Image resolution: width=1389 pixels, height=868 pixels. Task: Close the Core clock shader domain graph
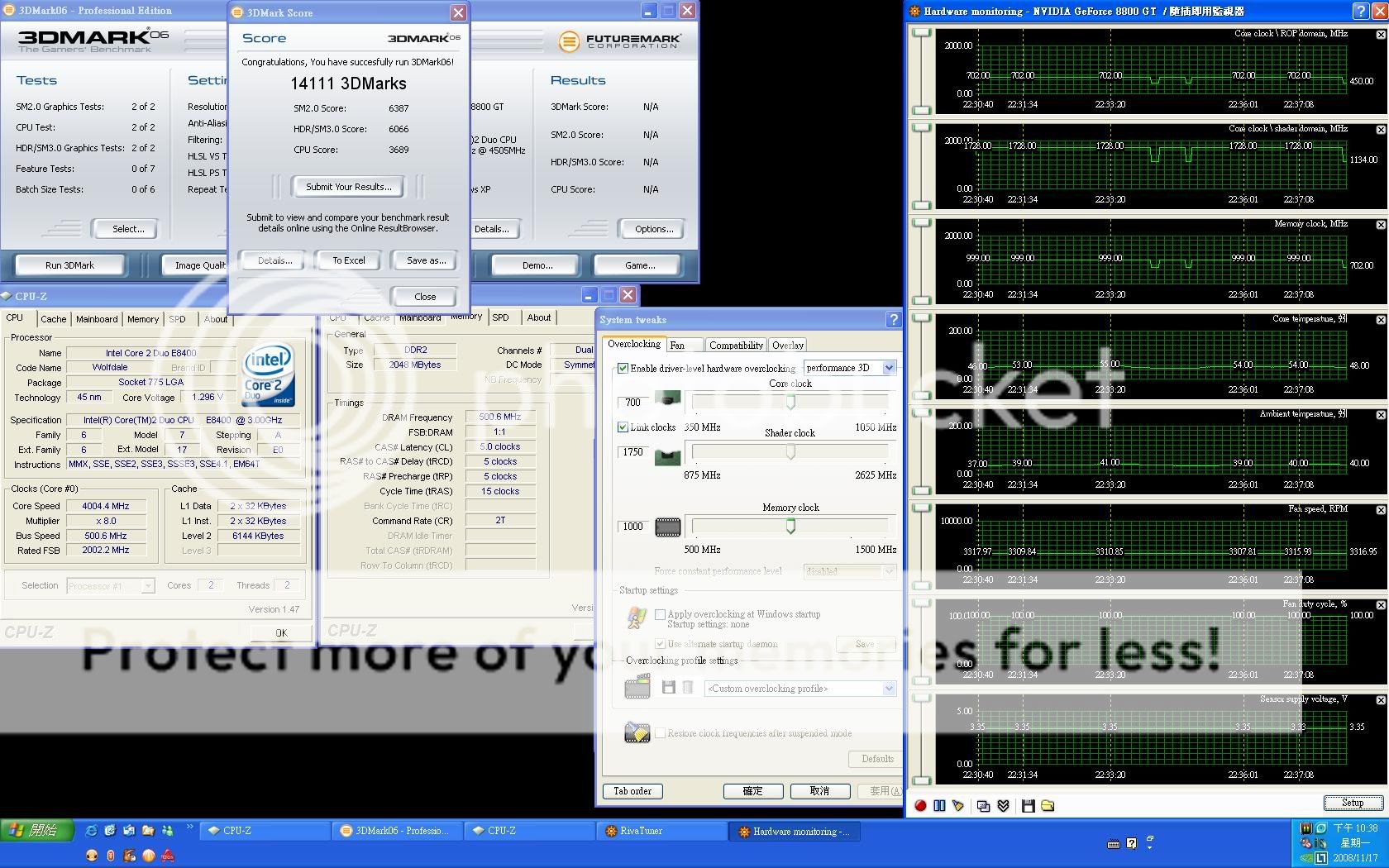coord(1381,130)
